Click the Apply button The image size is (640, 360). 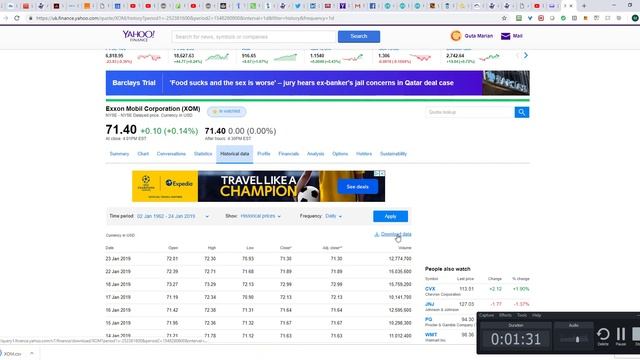pos(390,216)
